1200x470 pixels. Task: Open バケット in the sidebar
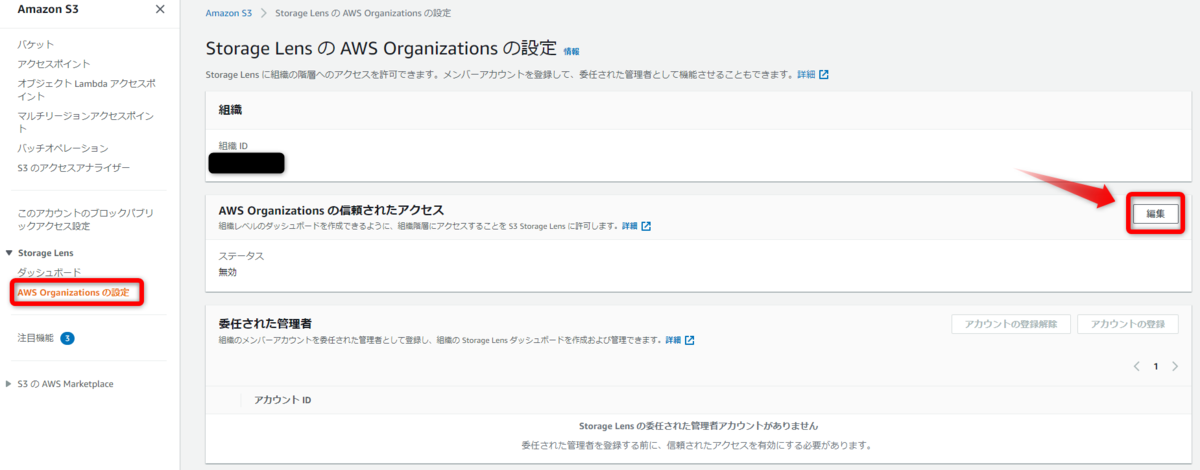[x=36, y=44]
